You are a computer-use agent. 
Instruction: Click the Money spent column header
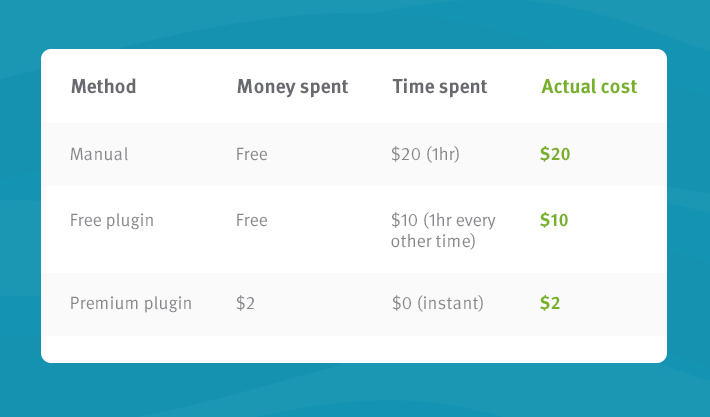click(x=292, y=87)
